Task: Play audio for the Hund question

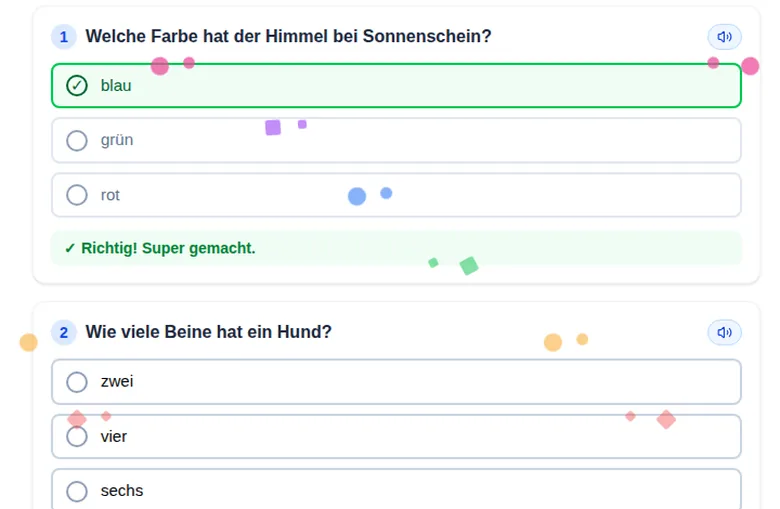Action: click(x=724, y=332)
